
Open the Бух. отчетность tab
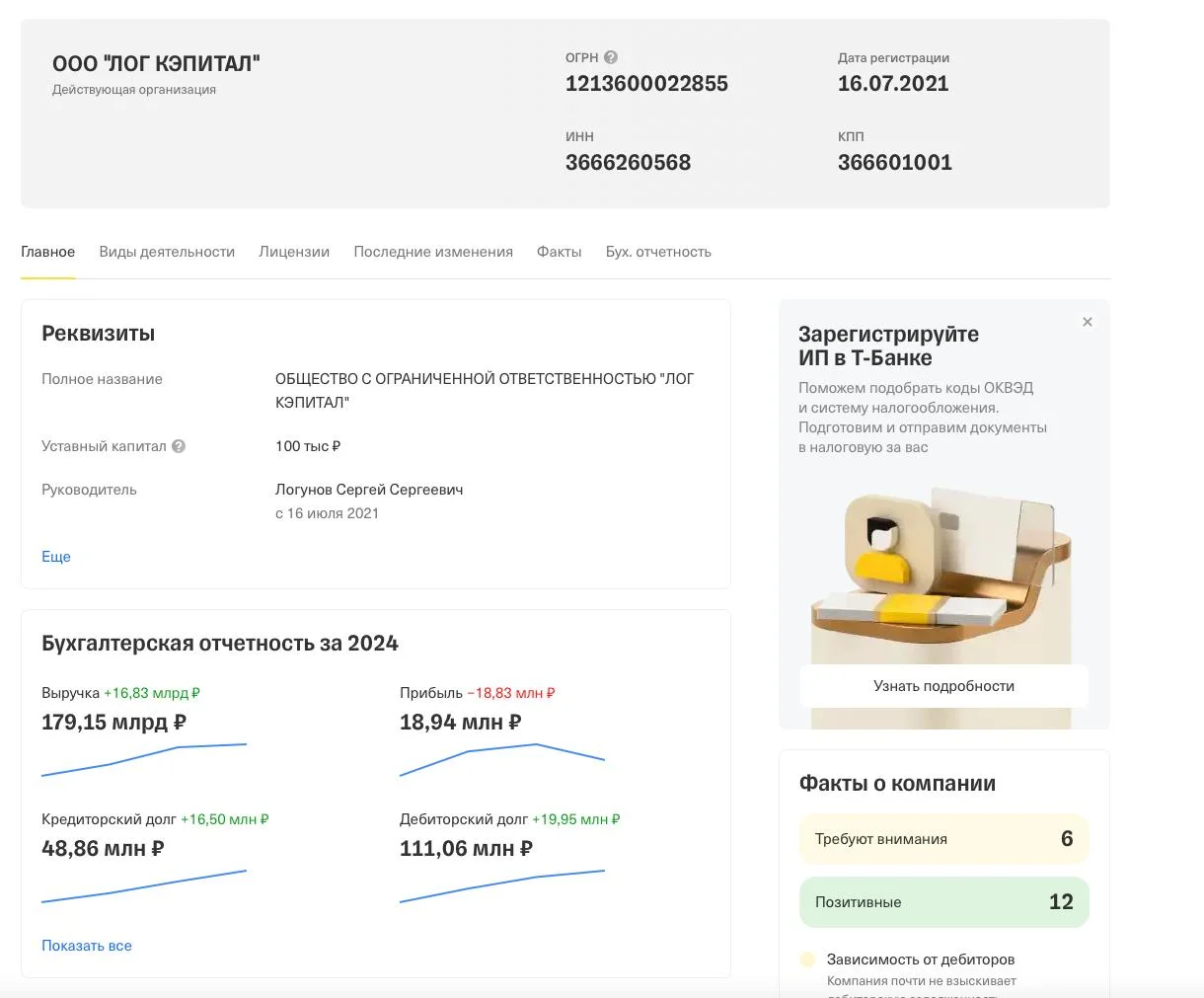pos(658,252)
